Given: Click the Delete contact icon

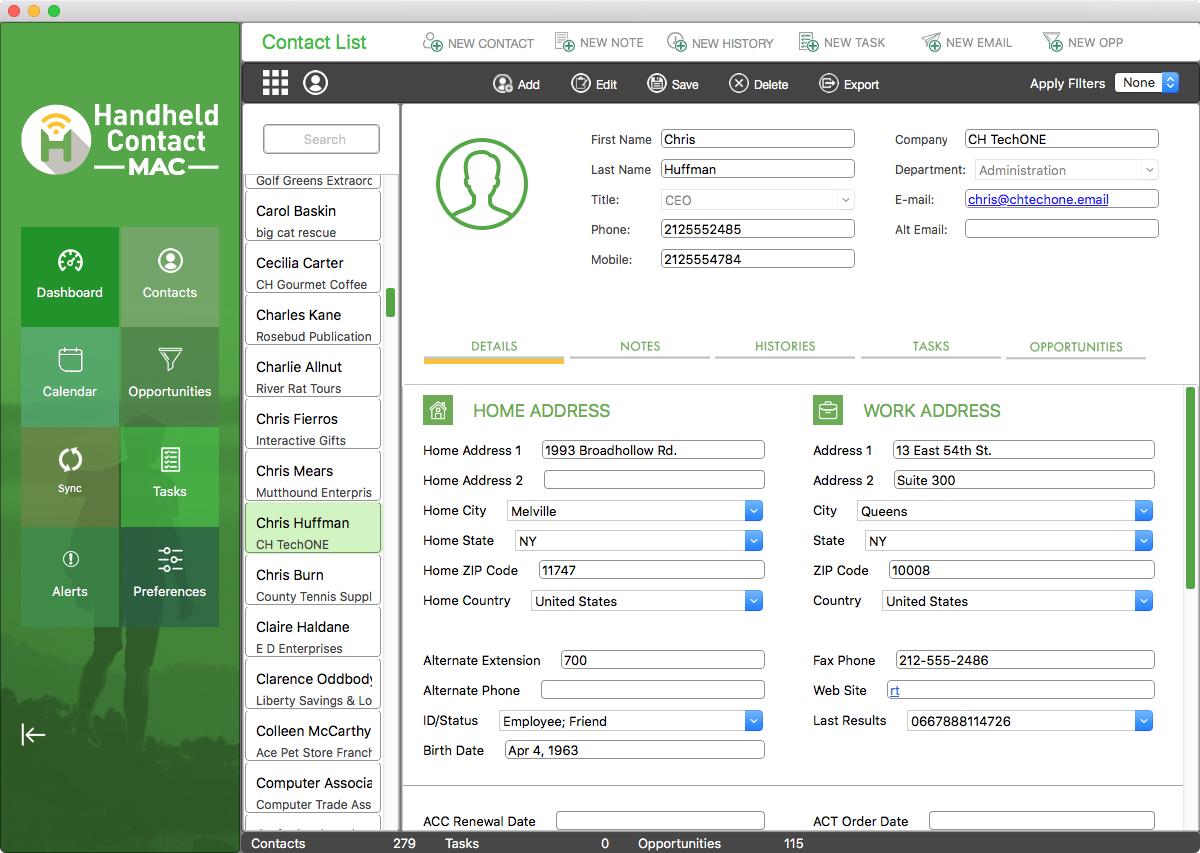Looking at the screenshot, I should pos(739,84).
